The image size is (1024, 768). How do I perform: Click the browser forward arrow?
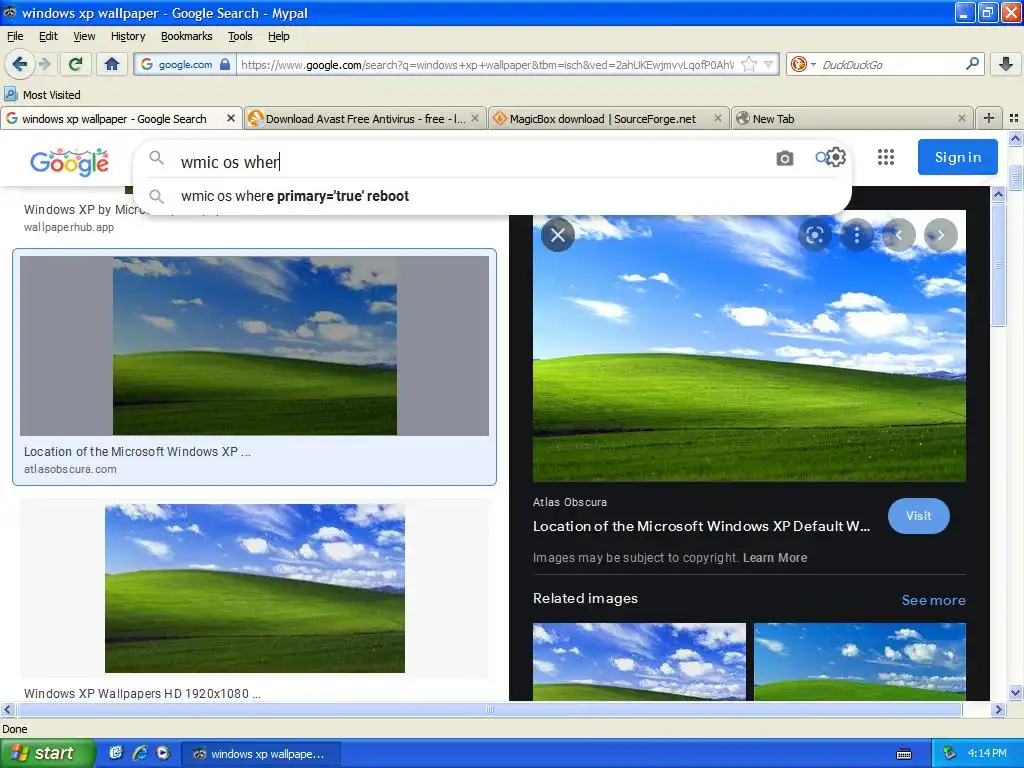44,64
